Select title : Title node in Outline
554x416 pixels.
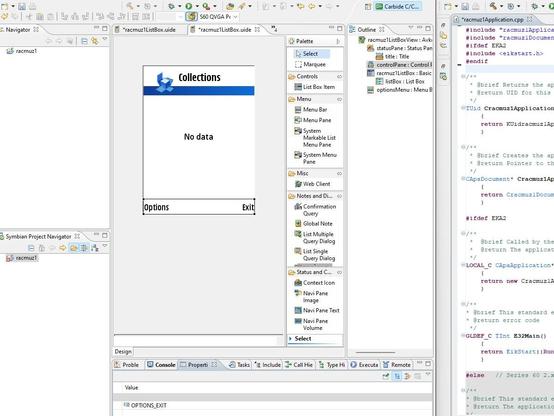click(x=392, y=57)
